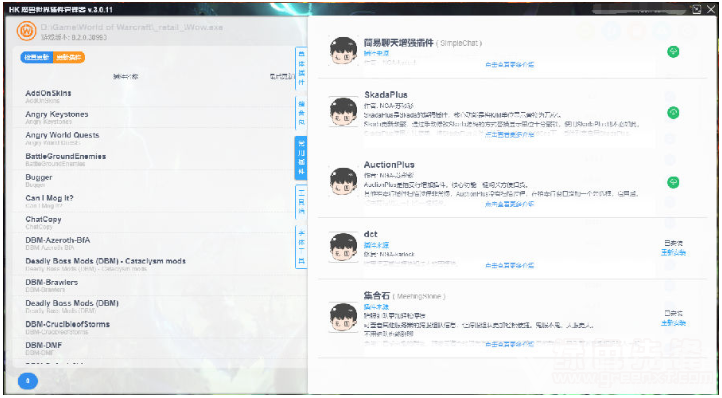This screenshot has width=722, height=398.
Task: Click the blue delete link for dct
Action: click(673, 252)
